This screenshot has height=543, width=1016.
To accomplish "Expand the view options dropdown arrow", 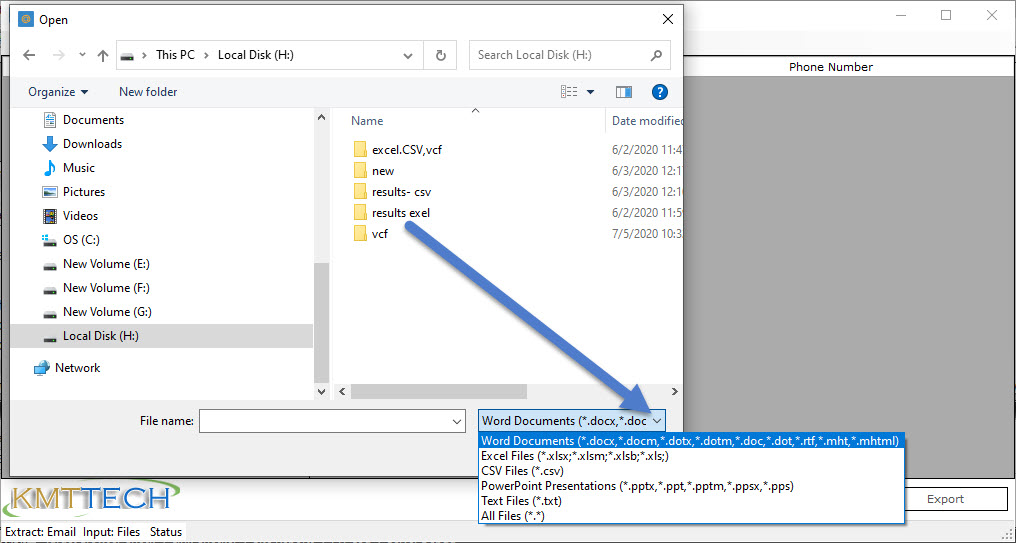I will click(x=591, y=92).
